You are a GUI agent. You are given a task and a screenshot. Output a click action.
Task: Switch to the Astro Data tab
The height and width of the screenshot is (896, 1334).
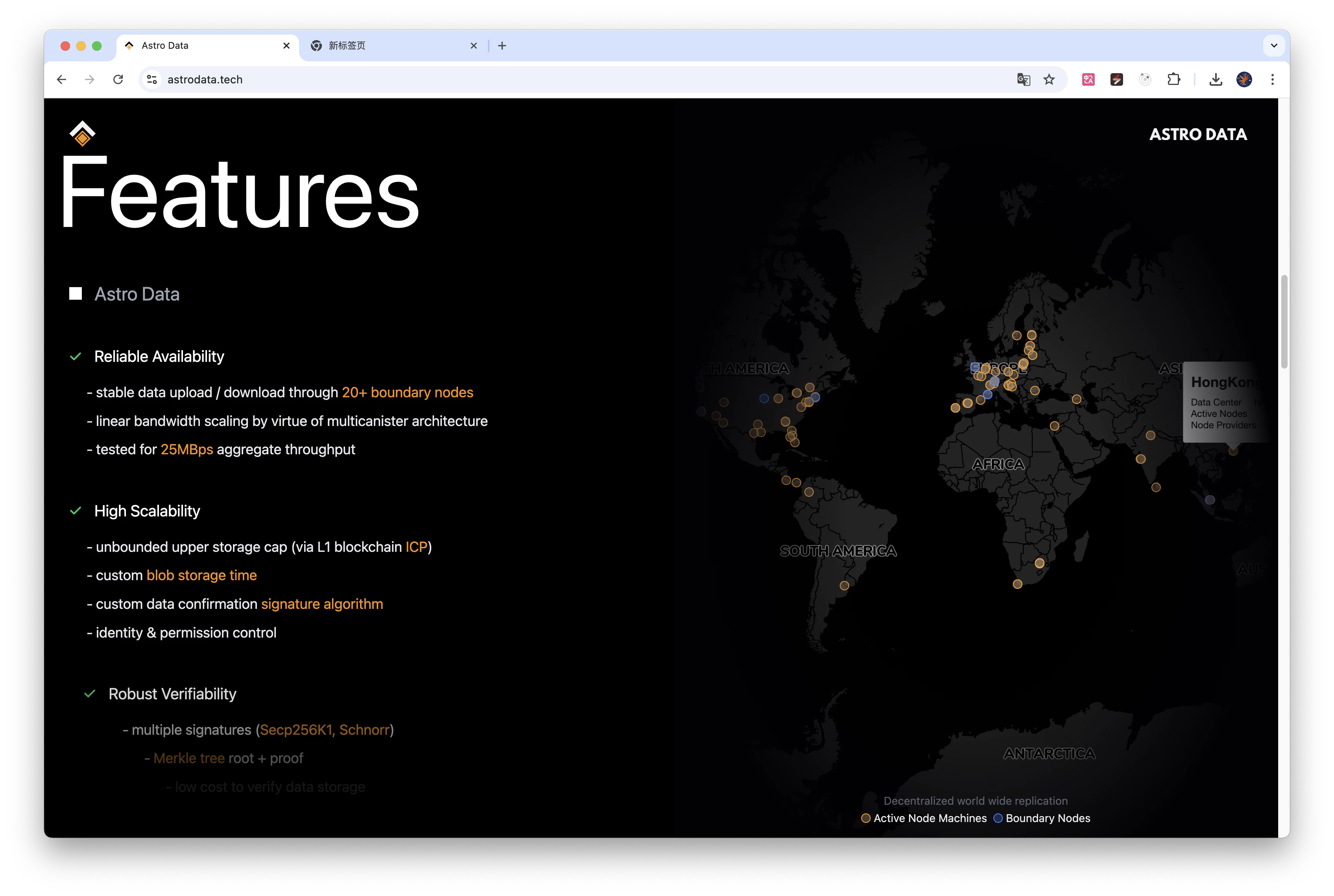tap(208, 46)
